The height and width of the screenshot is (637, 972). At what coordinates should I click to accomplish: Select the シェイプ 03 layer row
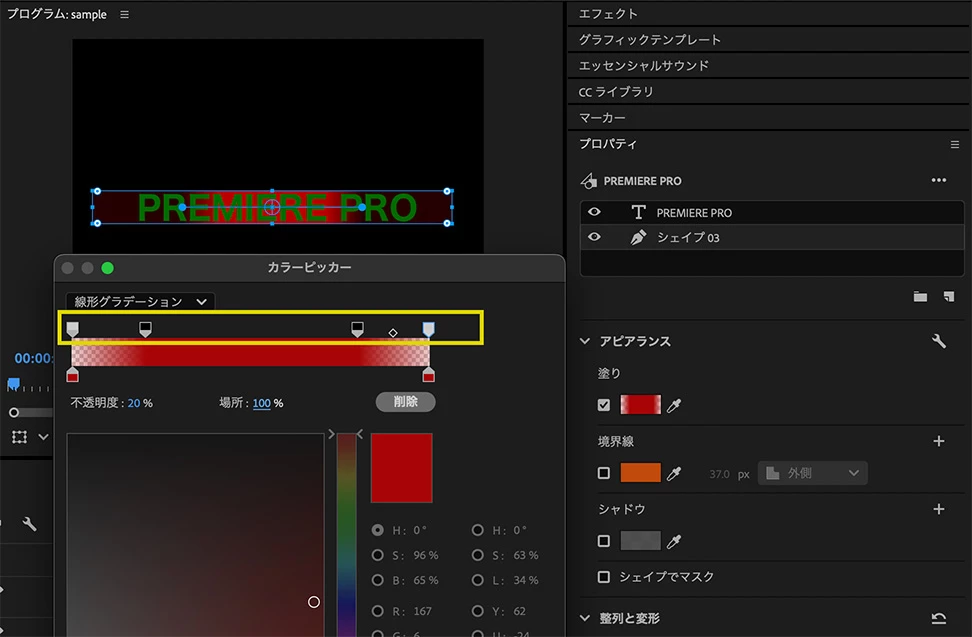click(772, 237)
